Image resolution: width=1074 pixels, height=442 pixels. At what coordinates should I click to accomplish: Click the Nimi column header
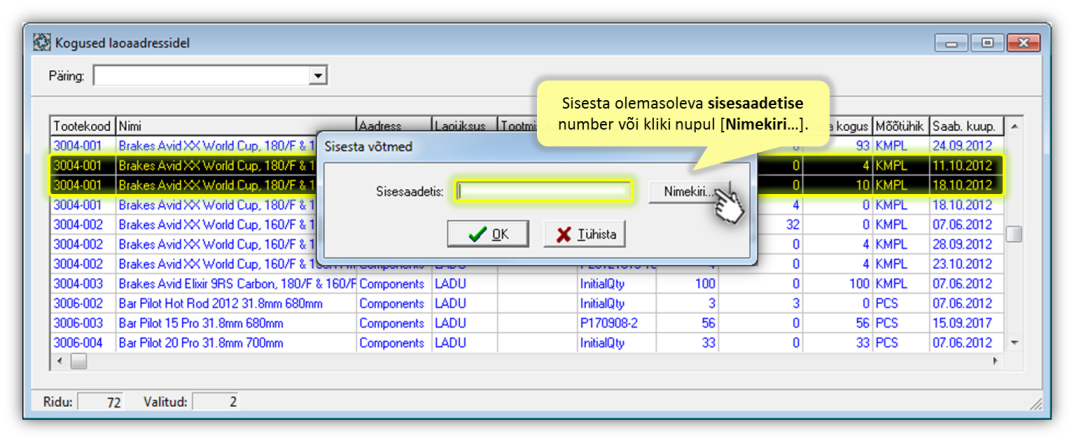tap(235, 127)
